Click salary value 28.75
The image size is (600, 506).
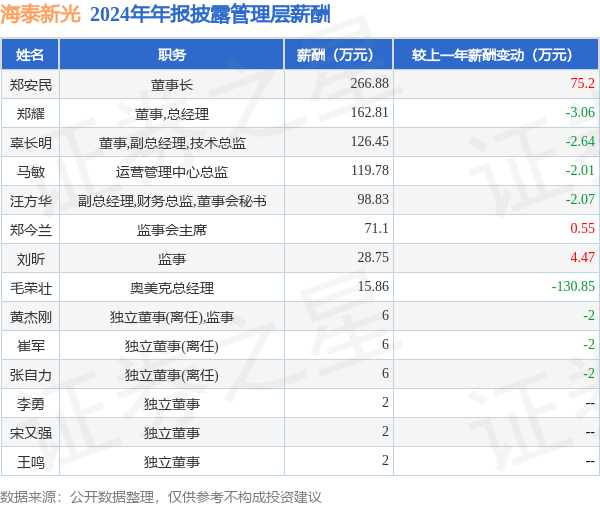click(373, 258)
